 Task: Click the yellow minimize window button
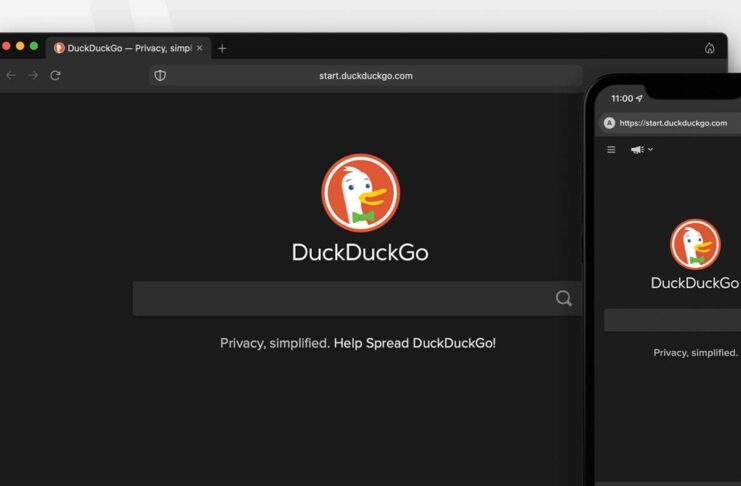[20, 46]
